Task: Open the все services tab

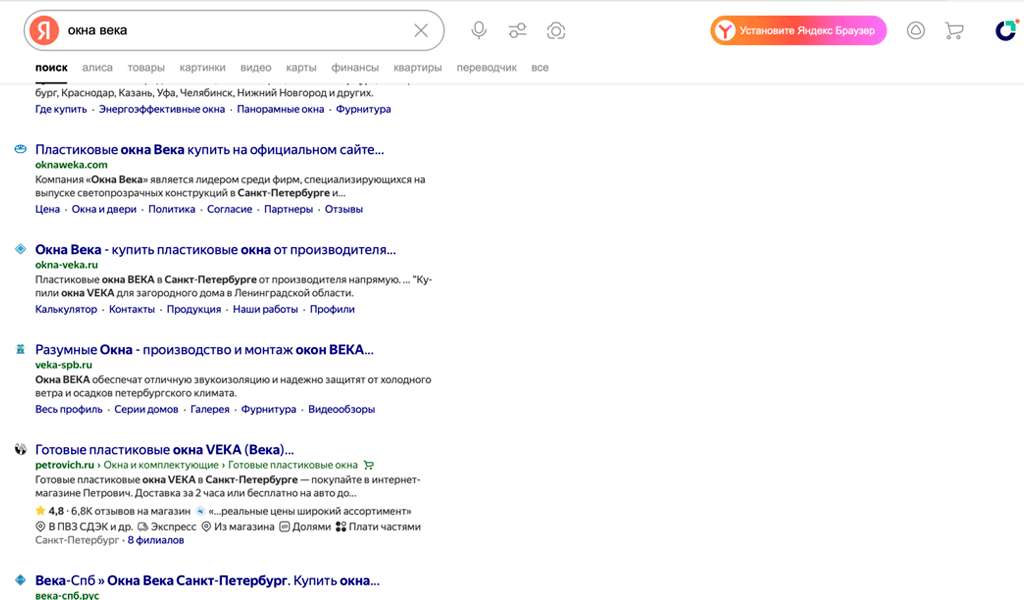Action: pos(540,67)
